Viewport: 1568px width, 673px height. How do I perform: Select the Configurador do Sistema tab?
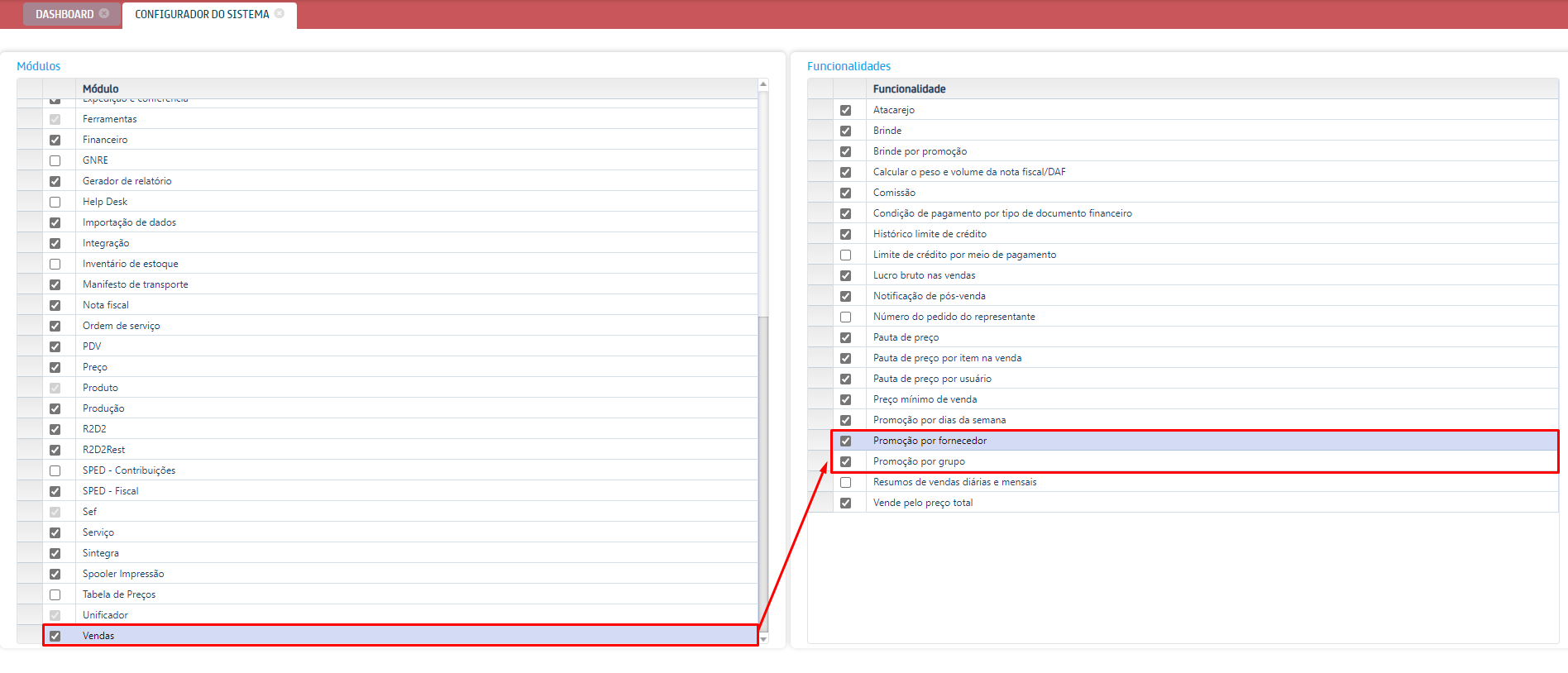(202, 14)
